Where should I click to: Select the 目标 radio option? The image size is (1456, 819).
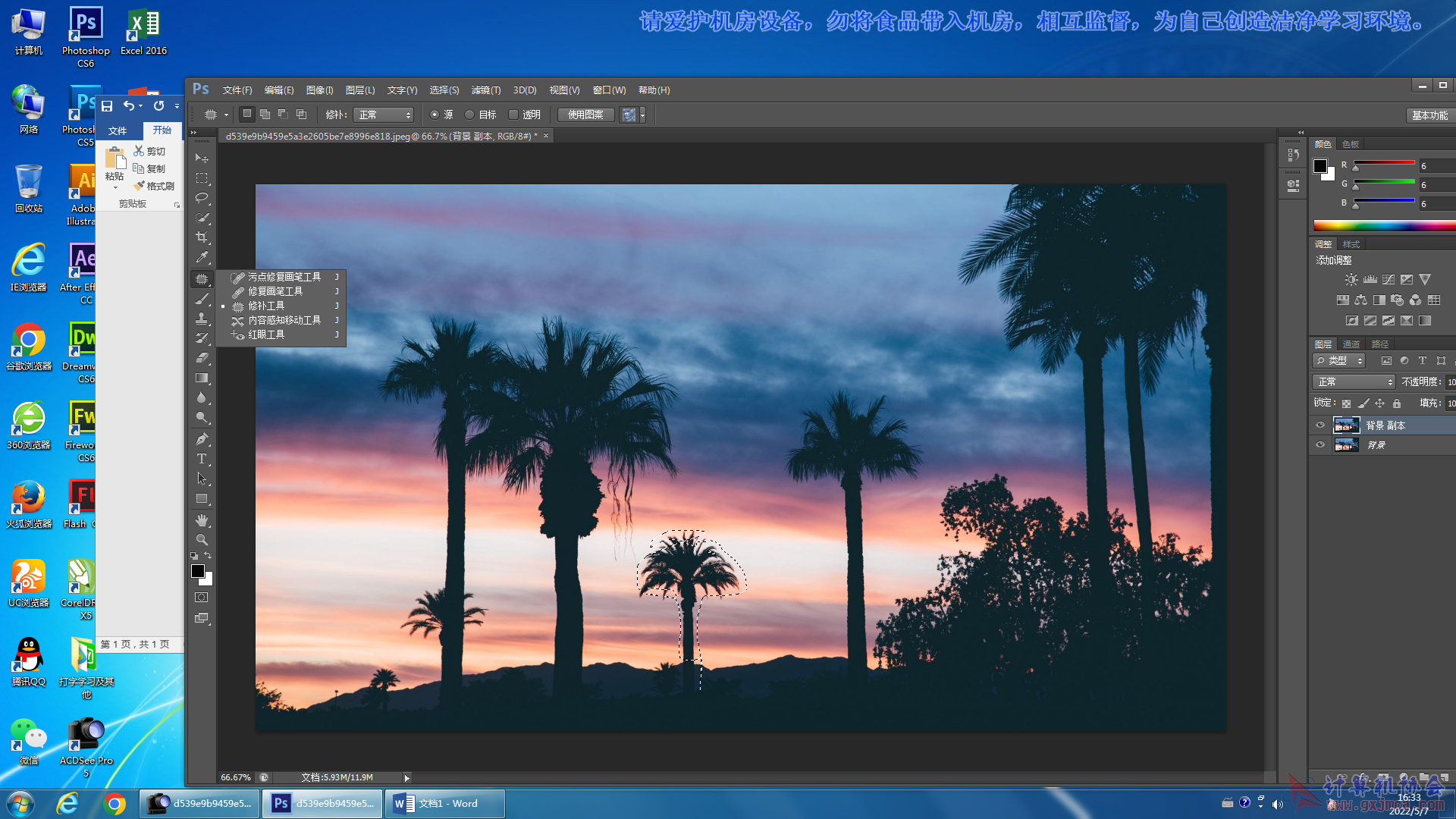[x=469, y=115]
